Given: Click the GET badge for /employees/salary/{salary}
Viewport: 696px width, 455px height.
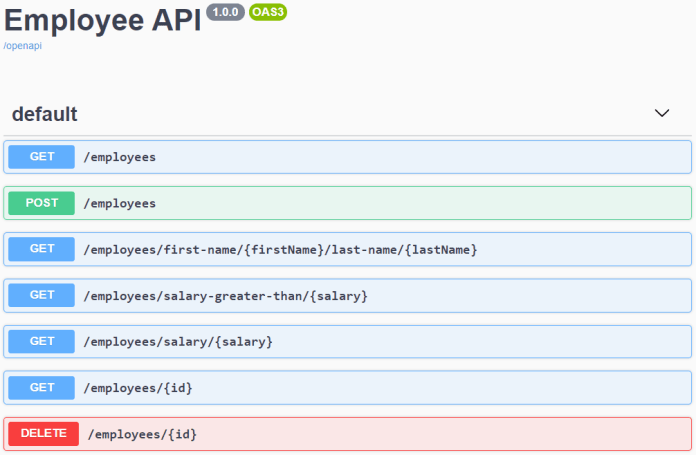Looking at the screenshot, I should [42, 341].
